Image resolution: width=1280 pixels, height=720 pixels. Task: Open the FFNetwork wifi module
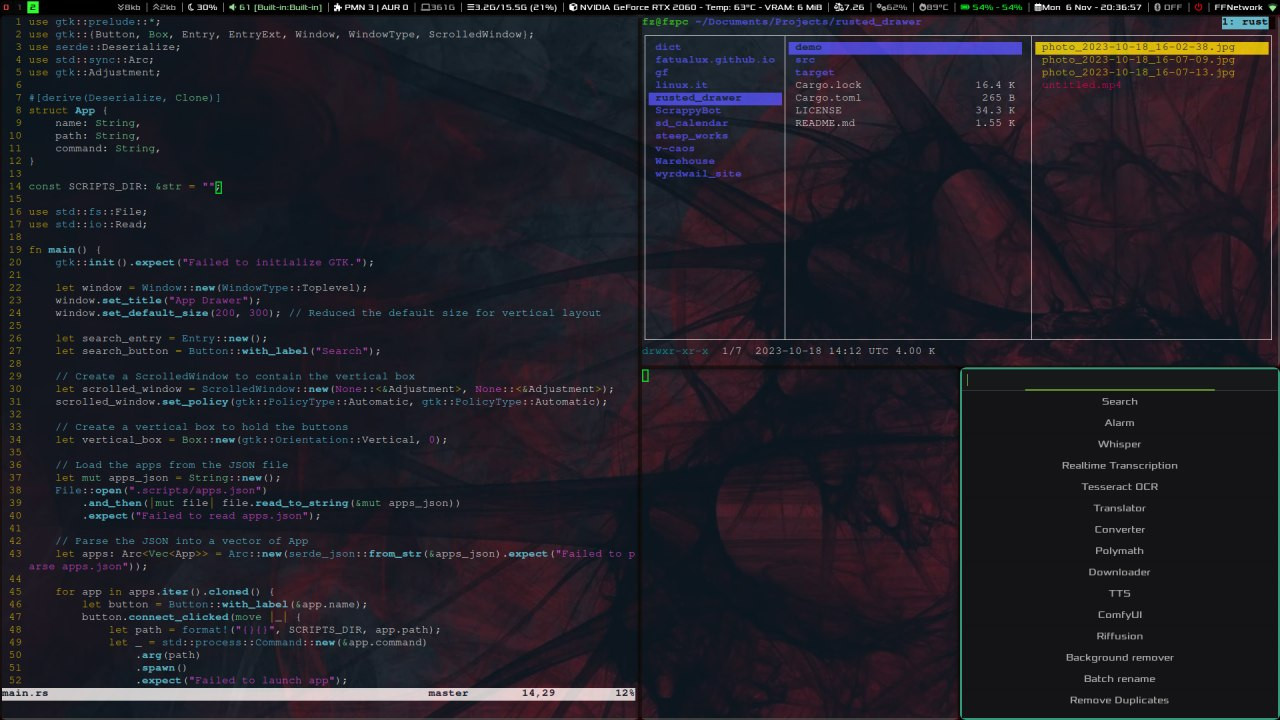[x=1245, y=7]
